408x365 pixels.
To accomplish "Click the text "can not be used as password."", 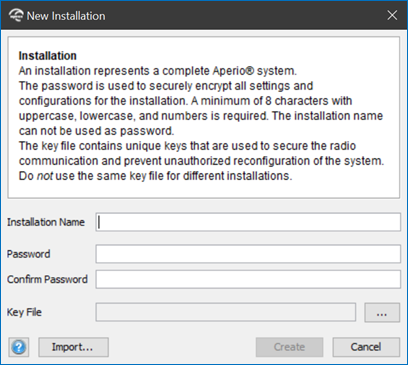I will tap(96, 131).
